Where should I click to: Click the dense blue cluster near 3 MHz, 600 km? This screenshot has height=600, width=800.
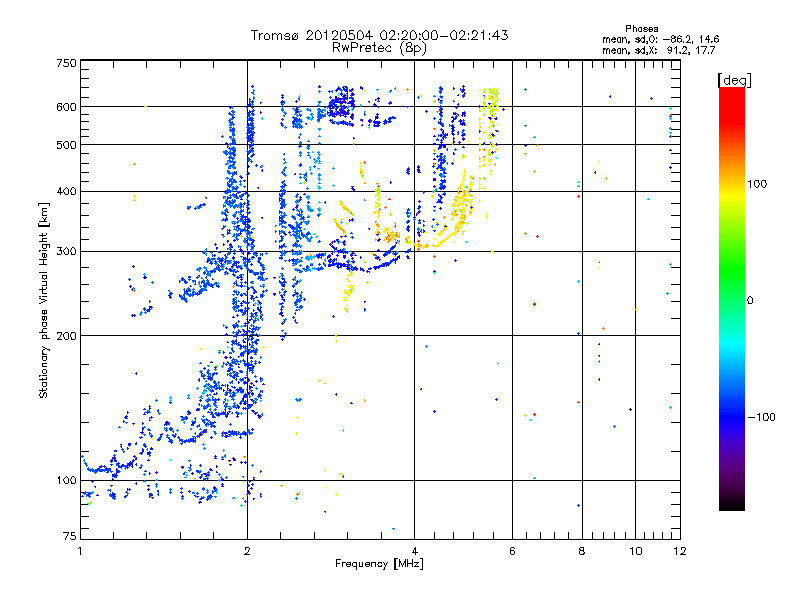coord(341,106)
